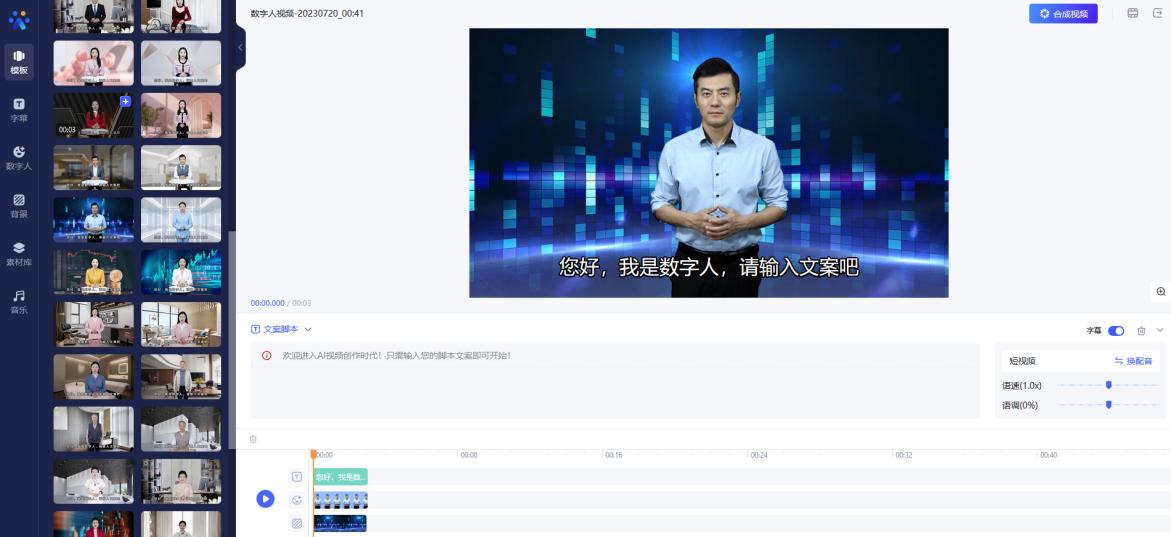
Task: Select the woman in red 00:03 template
Action: click(x=93, y=115)
